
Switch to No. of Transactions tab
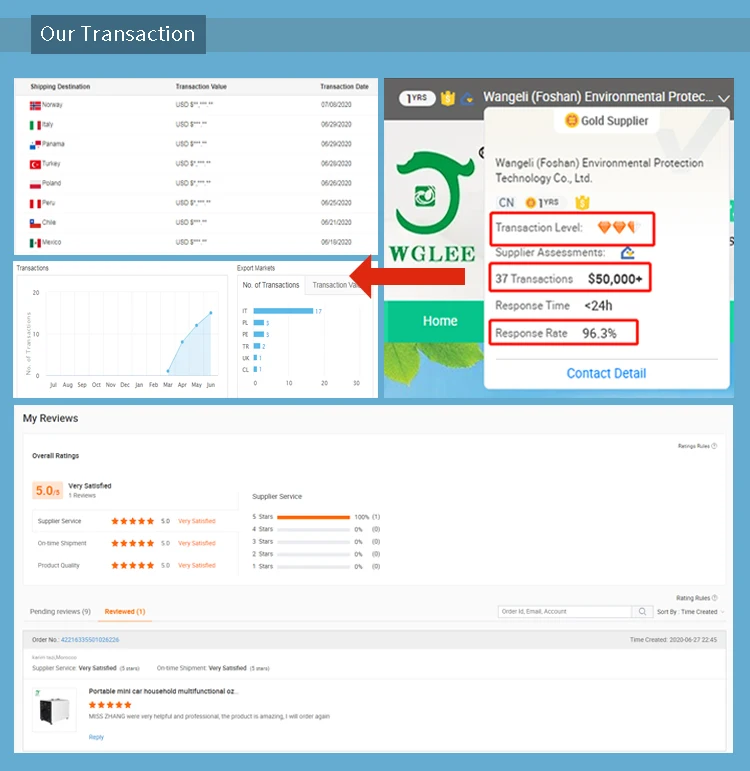coord(271,285)
